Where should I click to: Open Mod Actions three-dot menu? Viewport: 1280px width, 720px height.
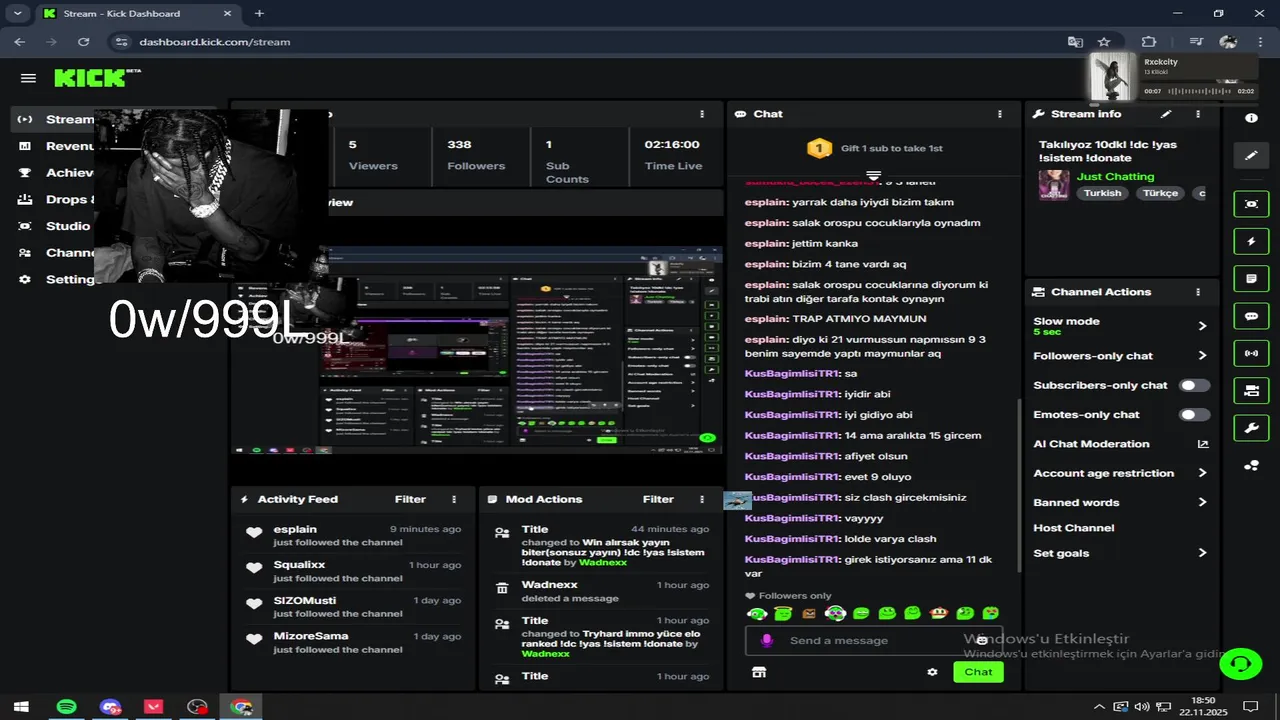click(701, 499)
